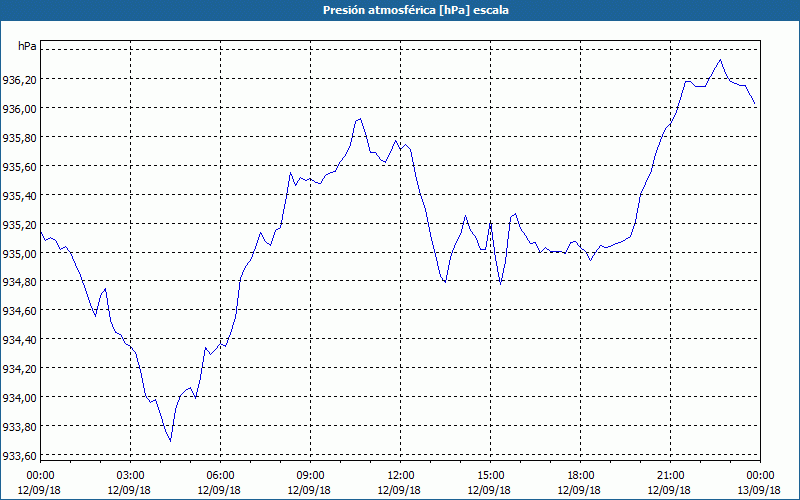Click the 936,00 y-axis label
Viewport: 800px width, 500px height.
point(19,109)
